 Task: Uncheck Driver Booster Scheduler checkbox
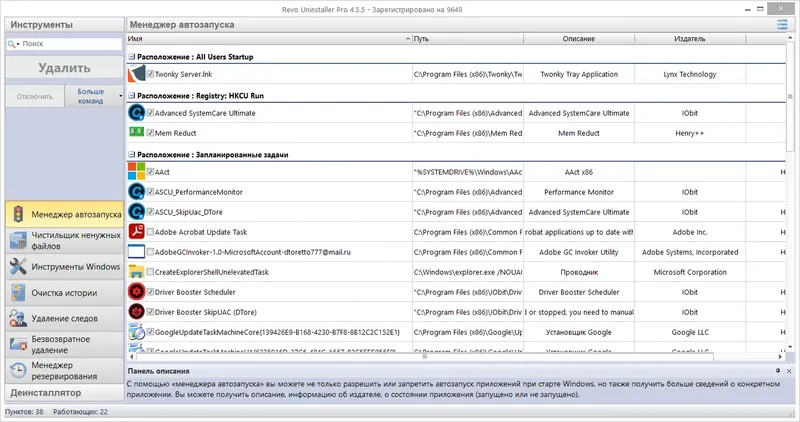point(151,292)
